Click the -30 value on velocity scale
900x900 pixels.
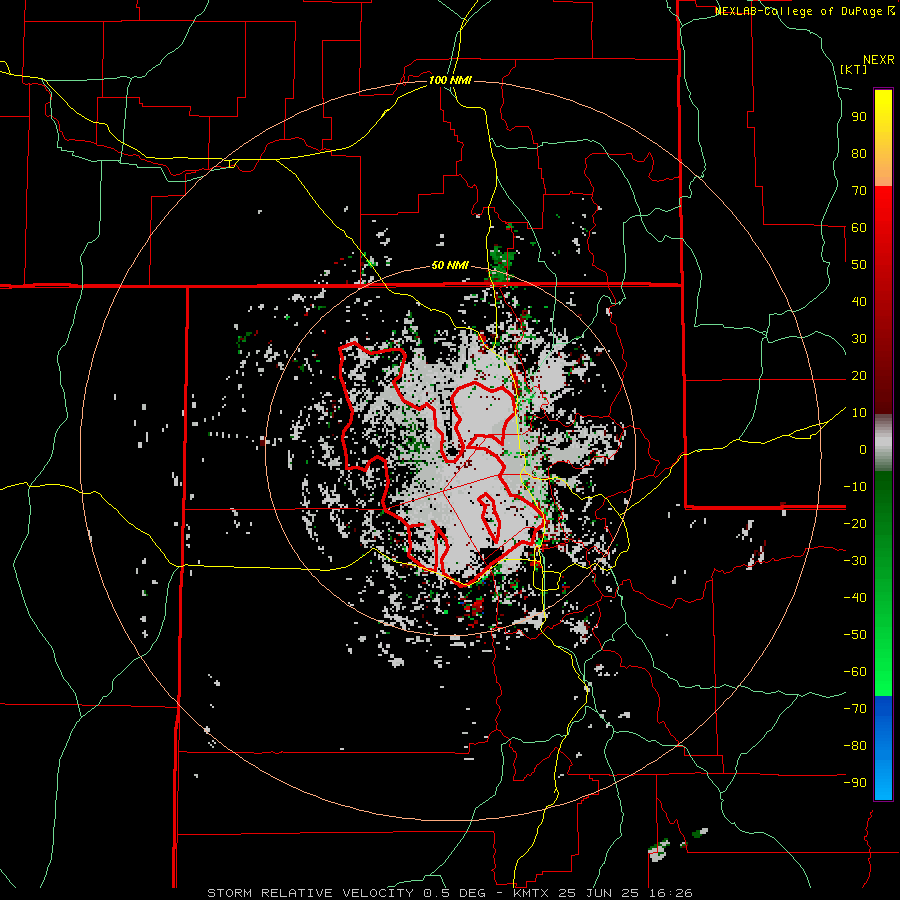[x=855, y=561]
